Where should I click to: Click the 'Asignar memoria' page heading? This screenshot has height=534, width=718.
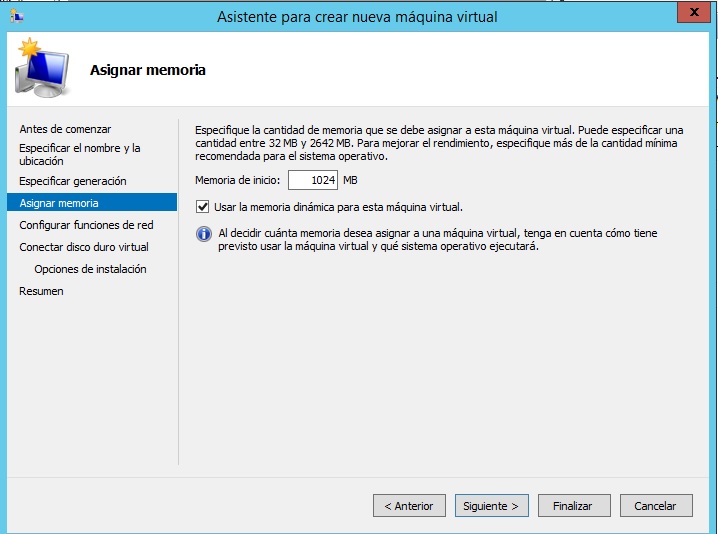(148, 70)
